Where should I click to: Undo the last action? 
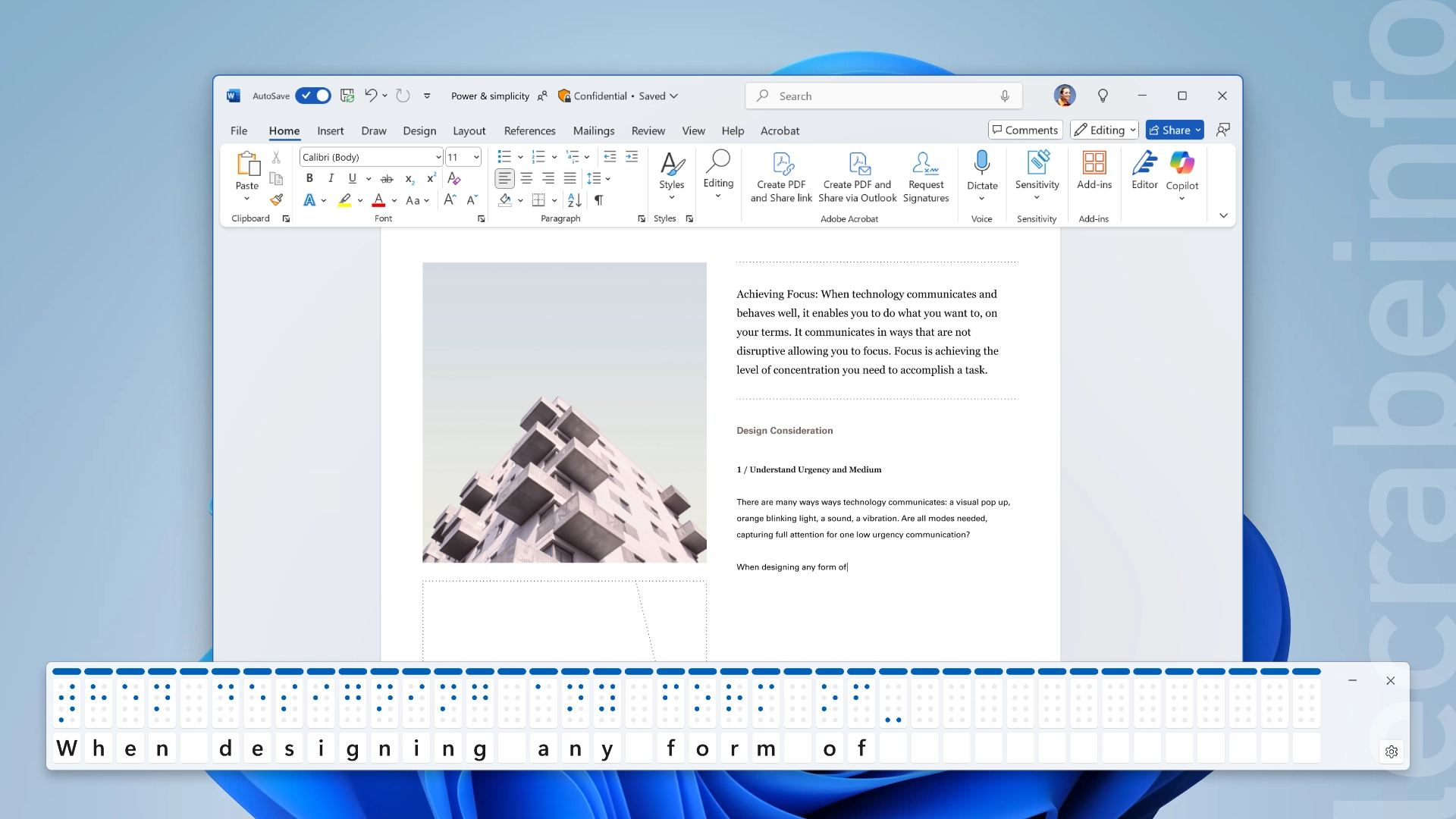click(370, 96)
